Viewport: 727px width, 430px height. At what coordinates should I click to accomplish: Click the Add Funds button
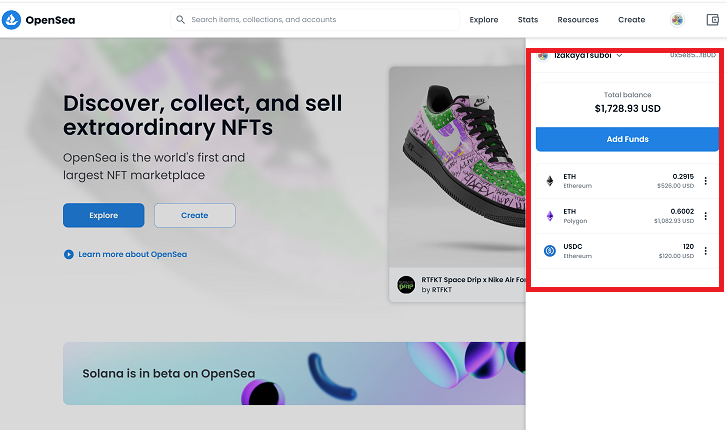pyautogui.click(x=627, y=139)
